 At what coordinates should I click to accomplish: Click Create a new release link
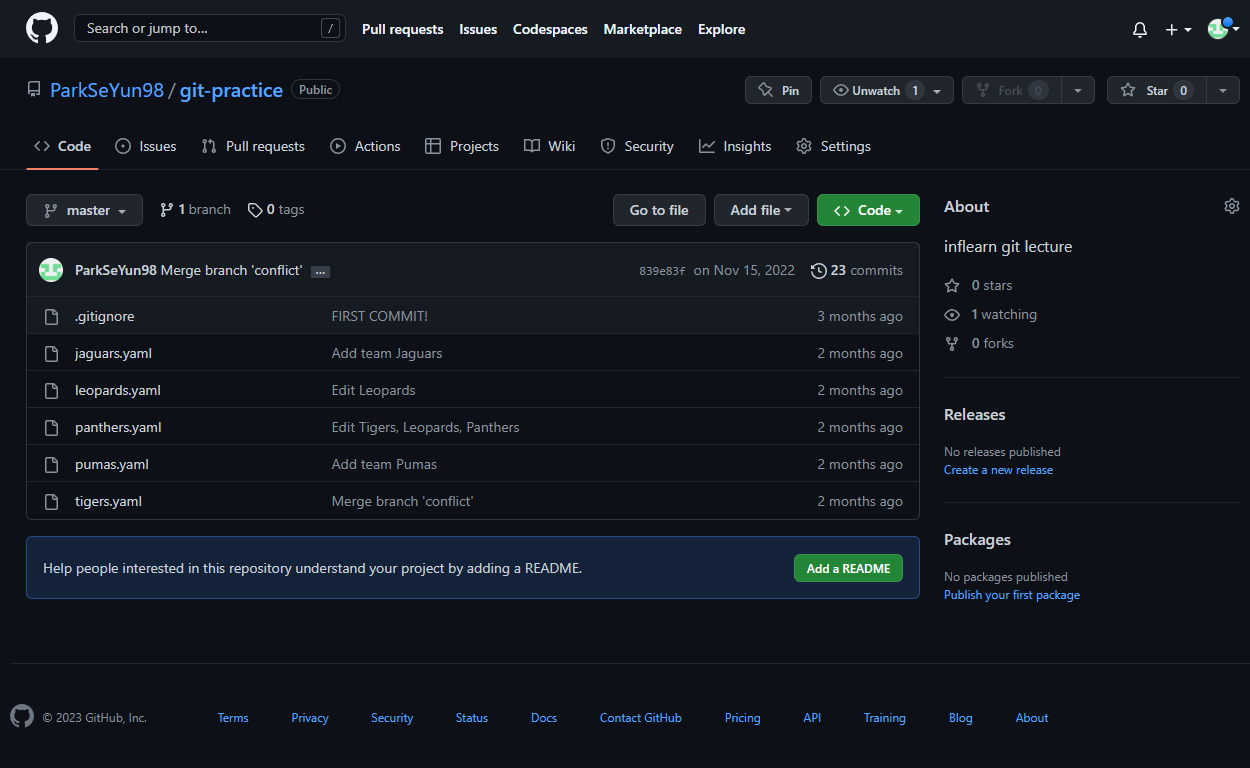click(x=998, y=470)
